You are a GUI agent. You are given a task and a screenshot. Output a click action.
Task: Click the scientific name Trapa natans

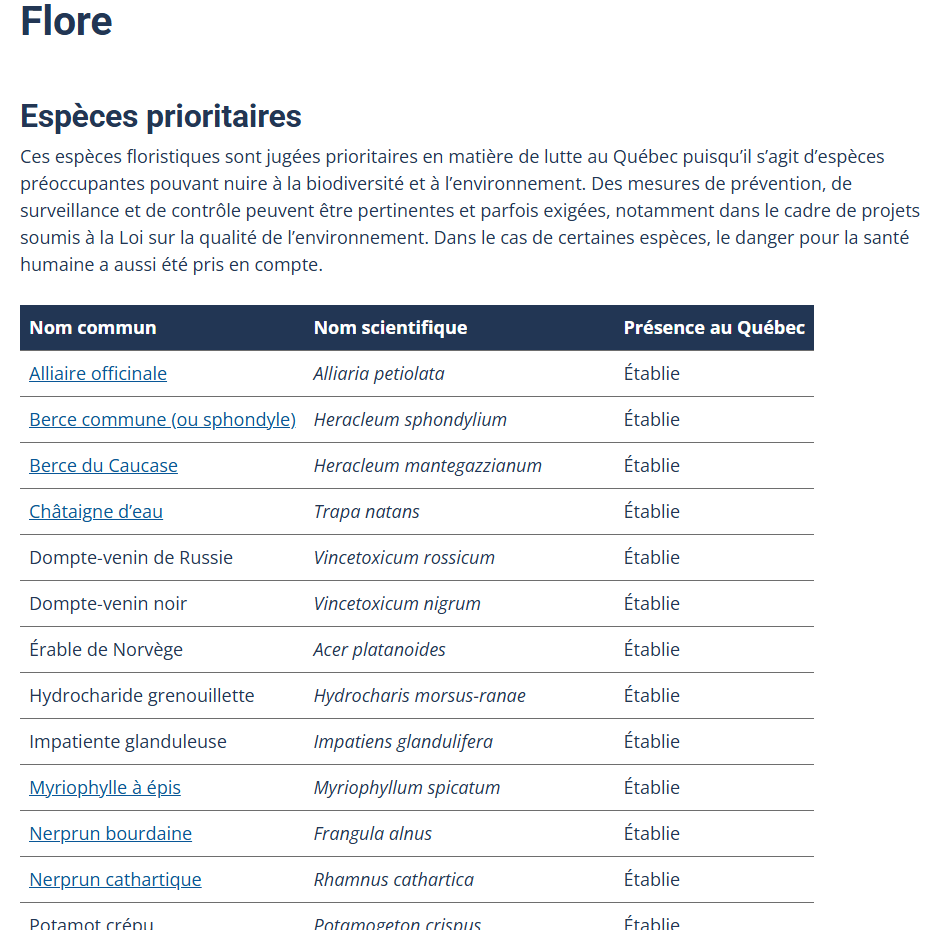pos(367,512)
